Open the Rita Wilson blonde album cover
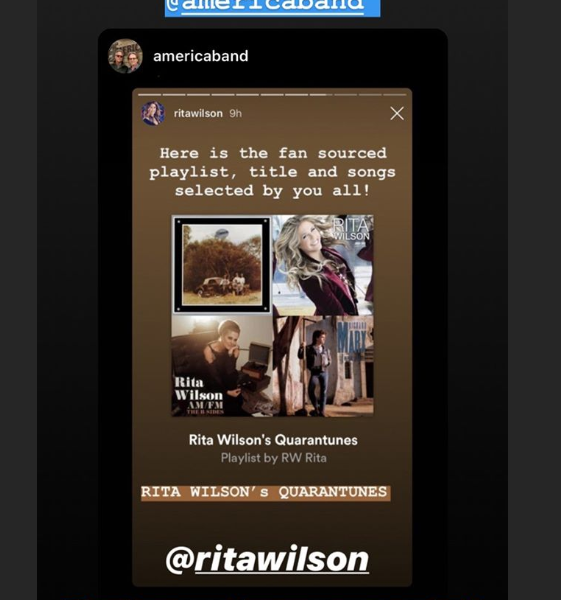Viewport: 561px width, 600px height. click(x=323, y=265)
